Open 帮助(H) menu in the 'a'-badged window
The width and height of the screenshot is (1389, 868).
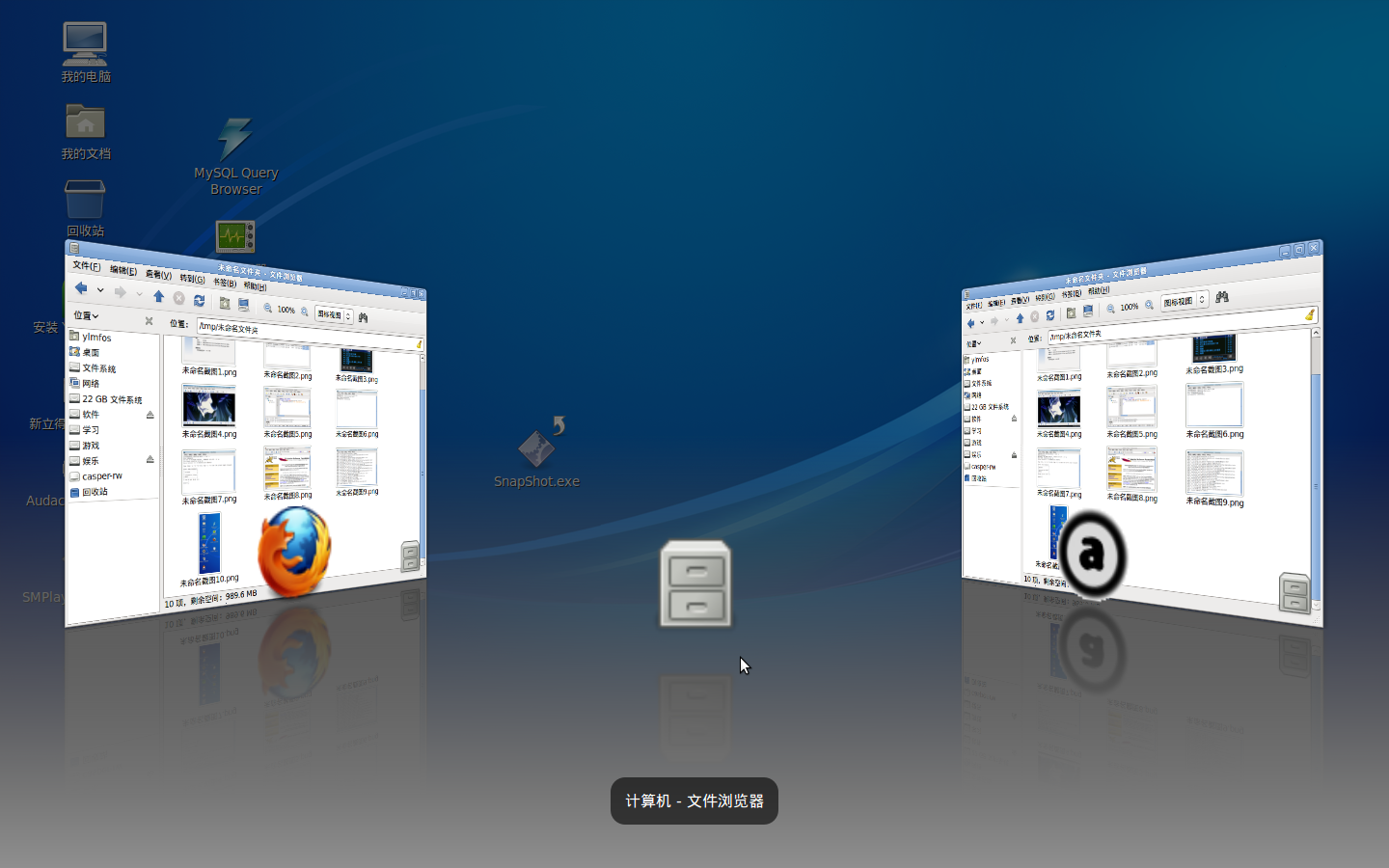coord(1098,290)
